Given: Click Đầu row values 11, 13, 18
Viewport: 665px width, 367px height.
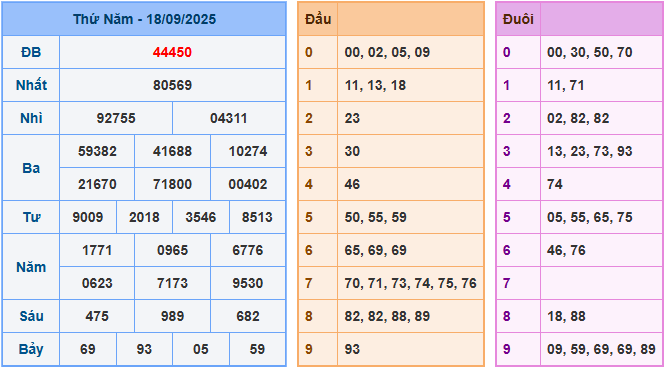Looking at the screenshot, I should 375,85.
